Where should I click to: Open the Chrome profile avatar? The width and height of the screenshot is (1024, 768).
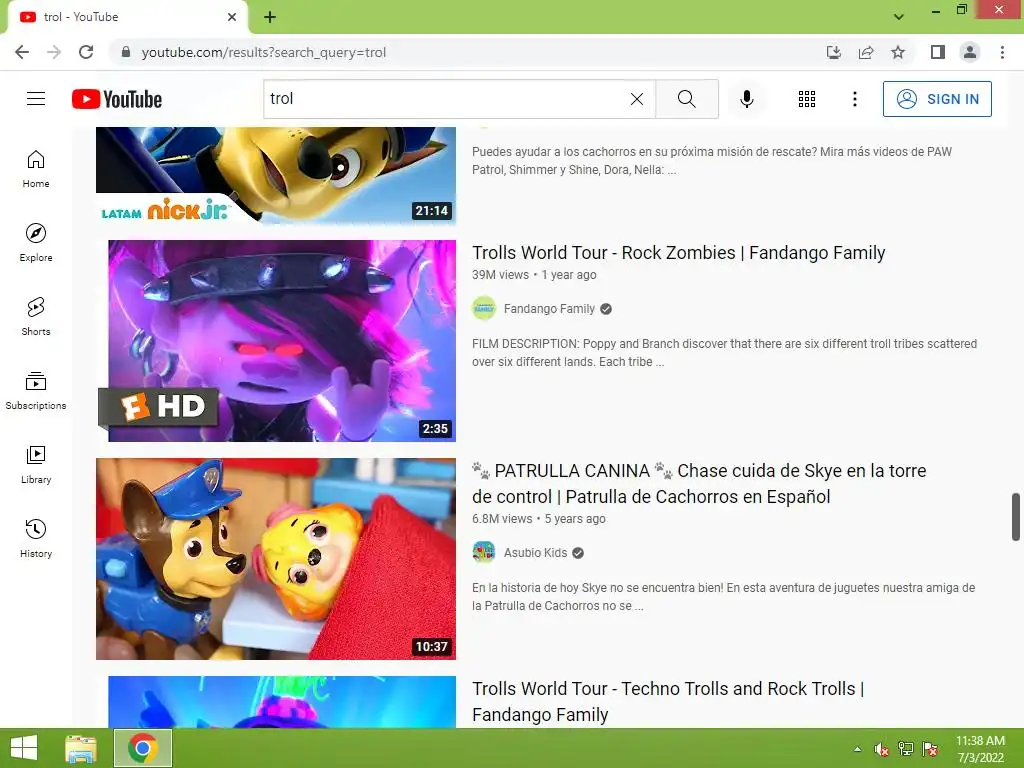pos(970,52)
